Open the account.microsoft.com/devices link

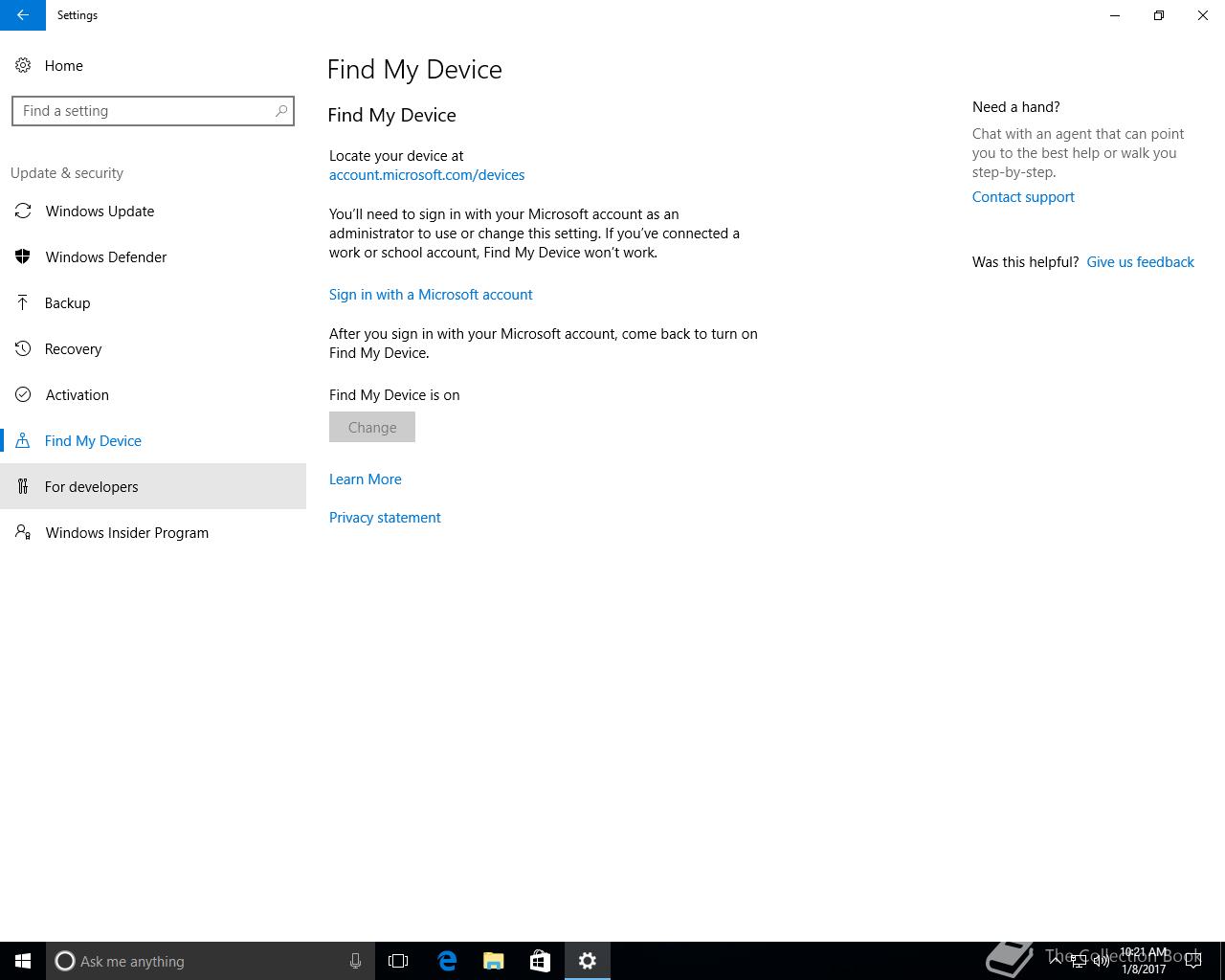point(427,175)
